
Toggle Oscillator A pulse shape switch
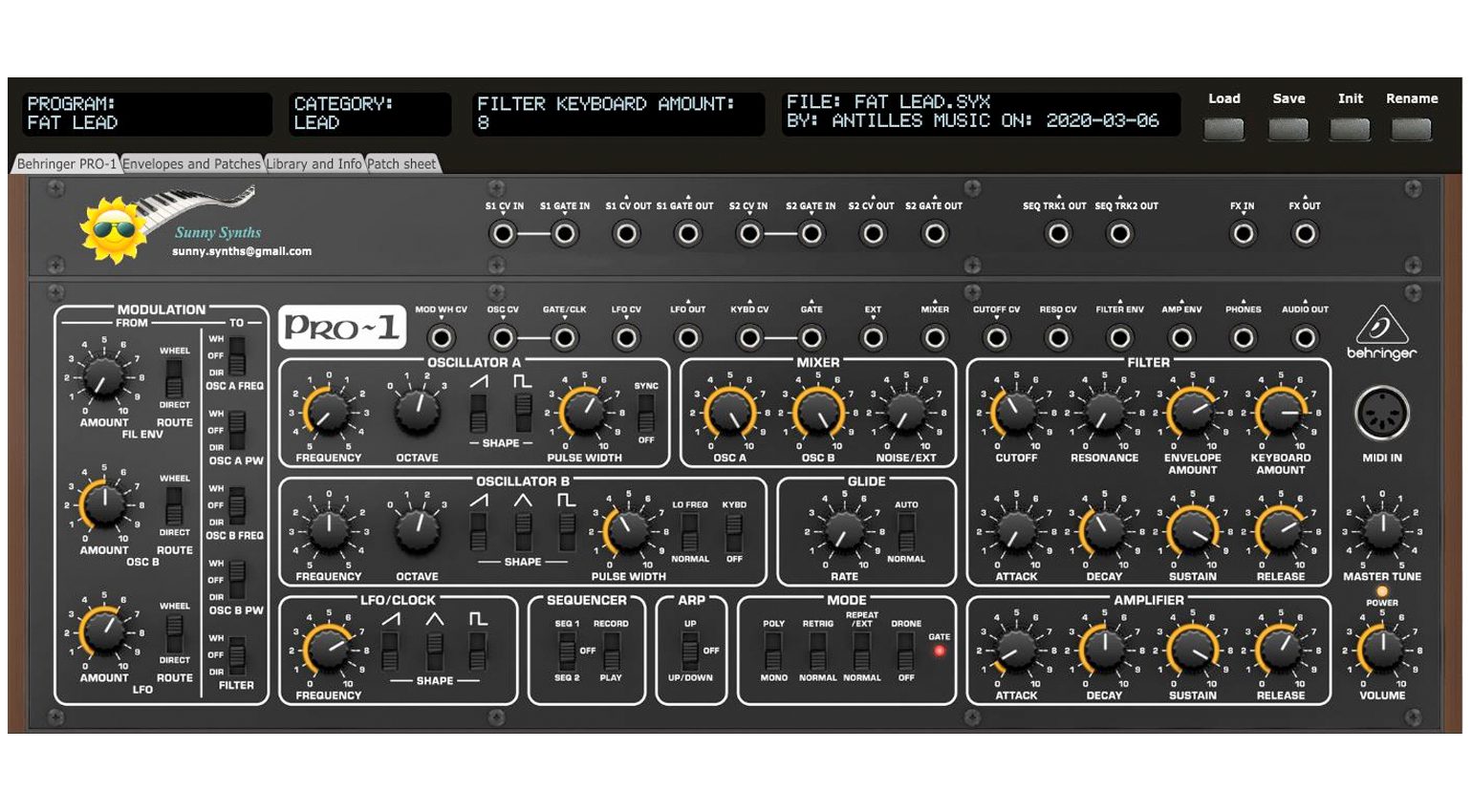pyautogui.click(x=523, y=413)
